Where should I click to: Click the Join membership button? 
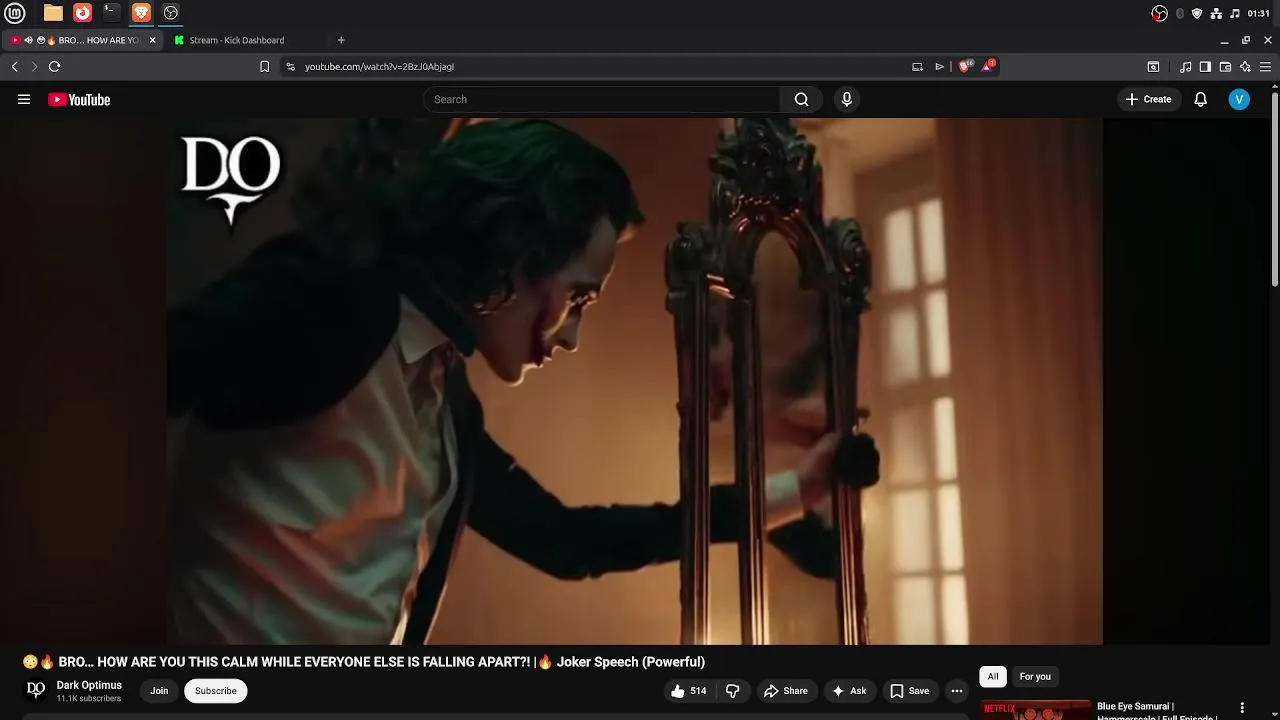(159, 691)
